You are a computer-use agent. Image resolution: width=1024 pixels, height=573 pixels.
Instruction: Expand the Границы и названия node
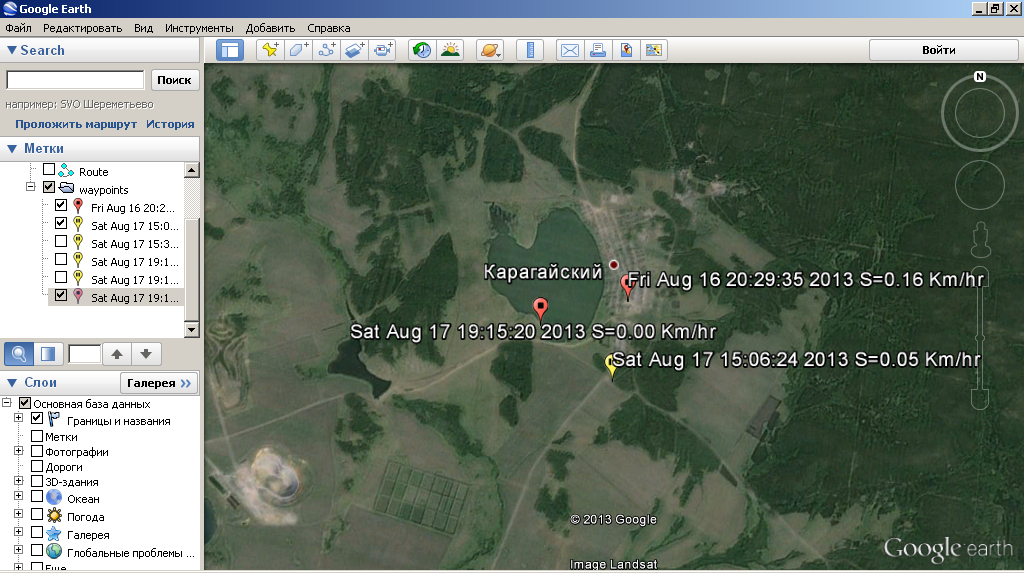point(18,418)
